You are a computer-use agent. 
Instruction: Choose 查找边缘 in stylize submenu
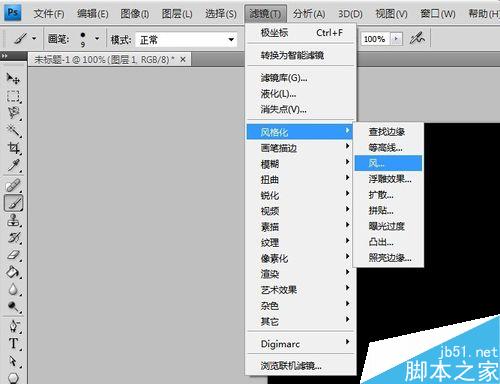[x=388, y=132]
